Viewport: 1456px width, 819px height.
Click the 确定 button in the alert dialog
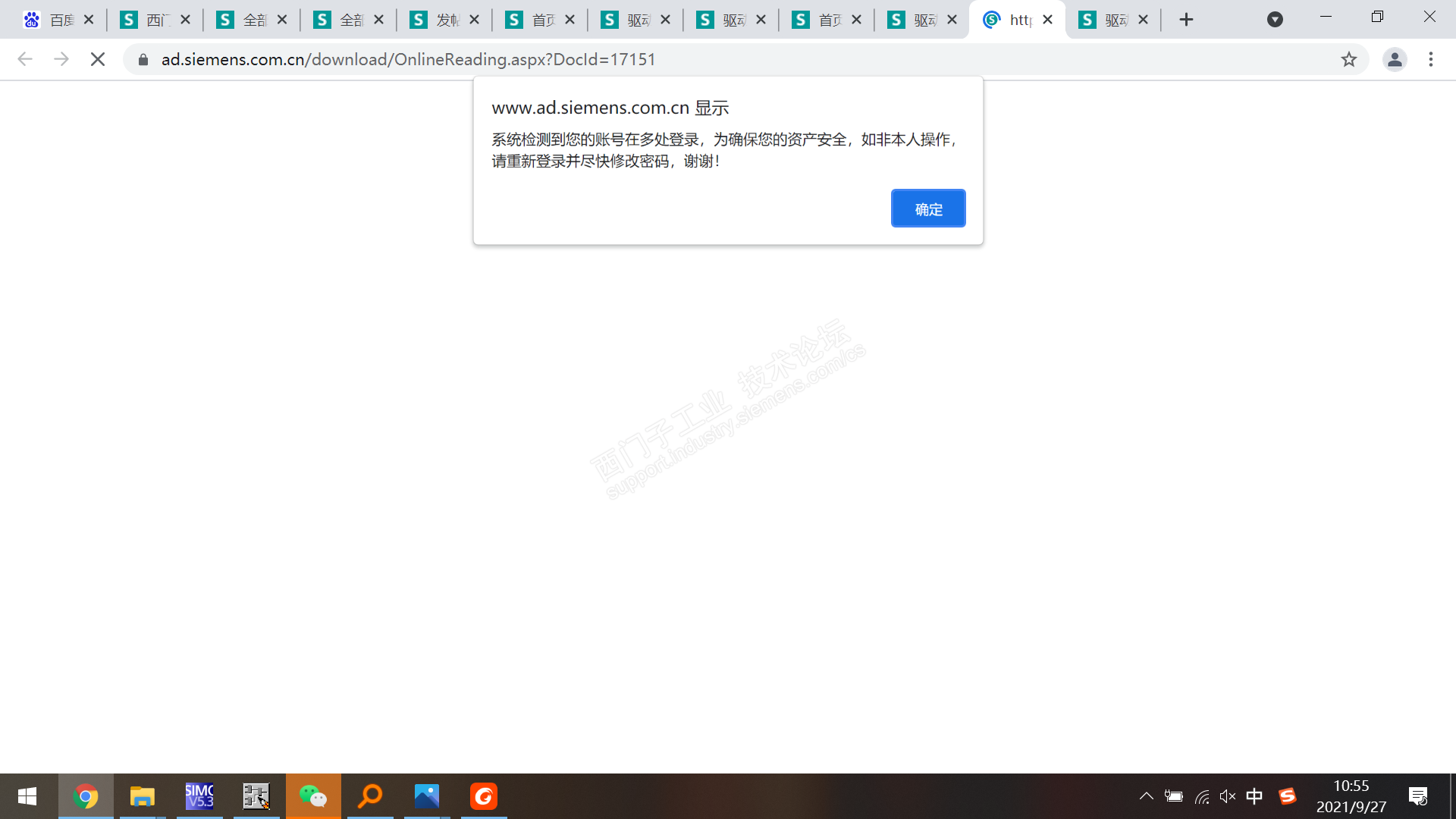(x=927, y=209)
